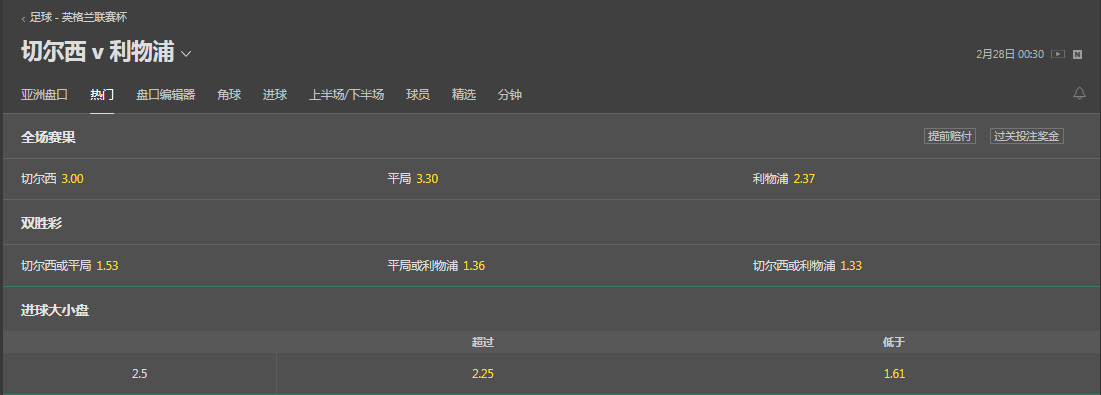Choose over 2.5 goals at 2.25
The height and width of the screenshot is (395, 1101).
point(482,374)
